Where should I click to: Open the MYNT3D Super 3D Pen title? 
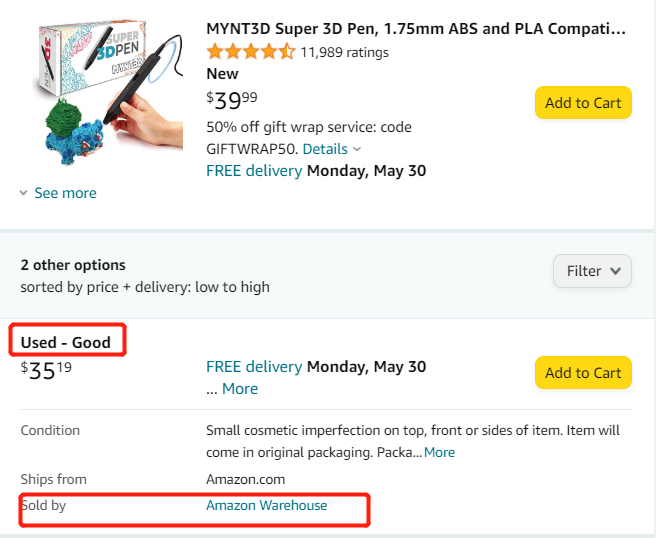click(x=416, y=28)
